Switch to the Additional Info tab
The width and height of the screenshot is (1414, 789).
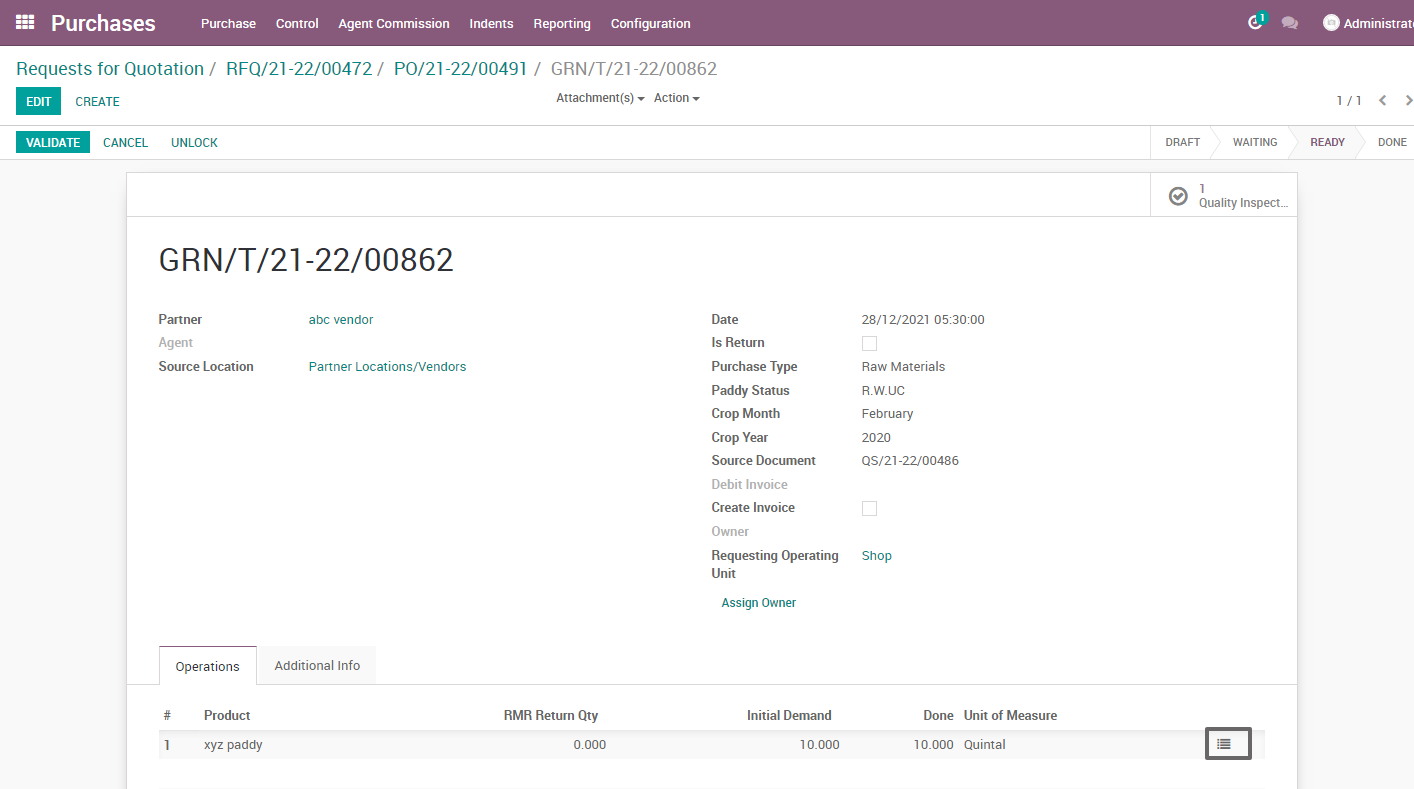(317, 665)
